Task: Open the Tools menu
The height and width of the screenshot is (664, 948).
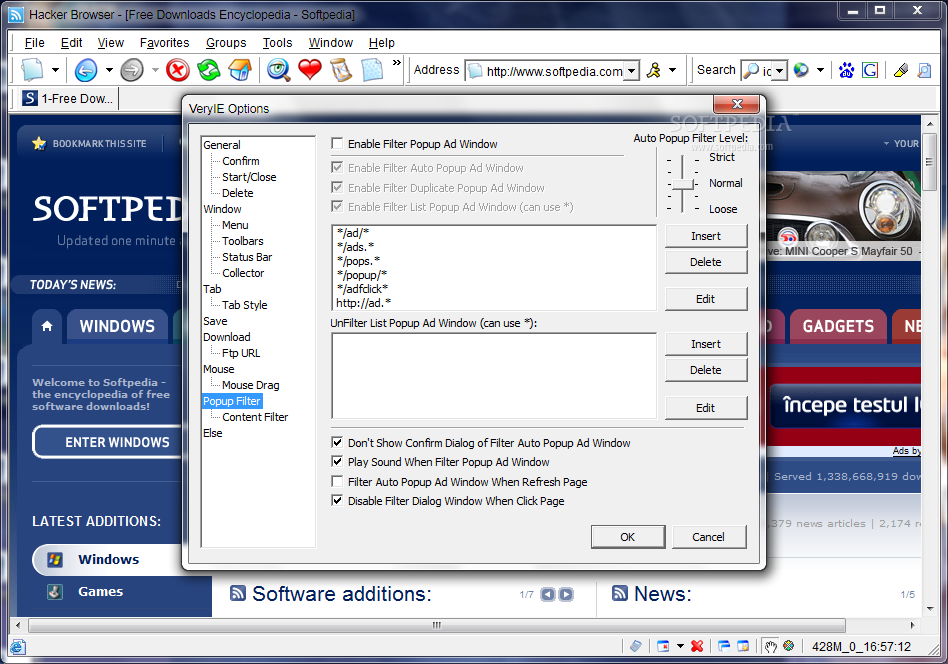Action: (278, 43)
